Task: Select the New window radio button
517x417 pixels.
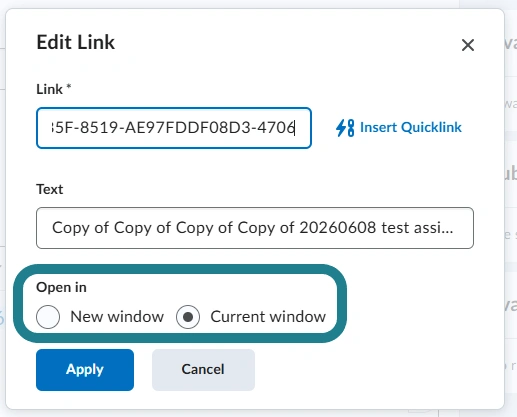Action: 48,317
